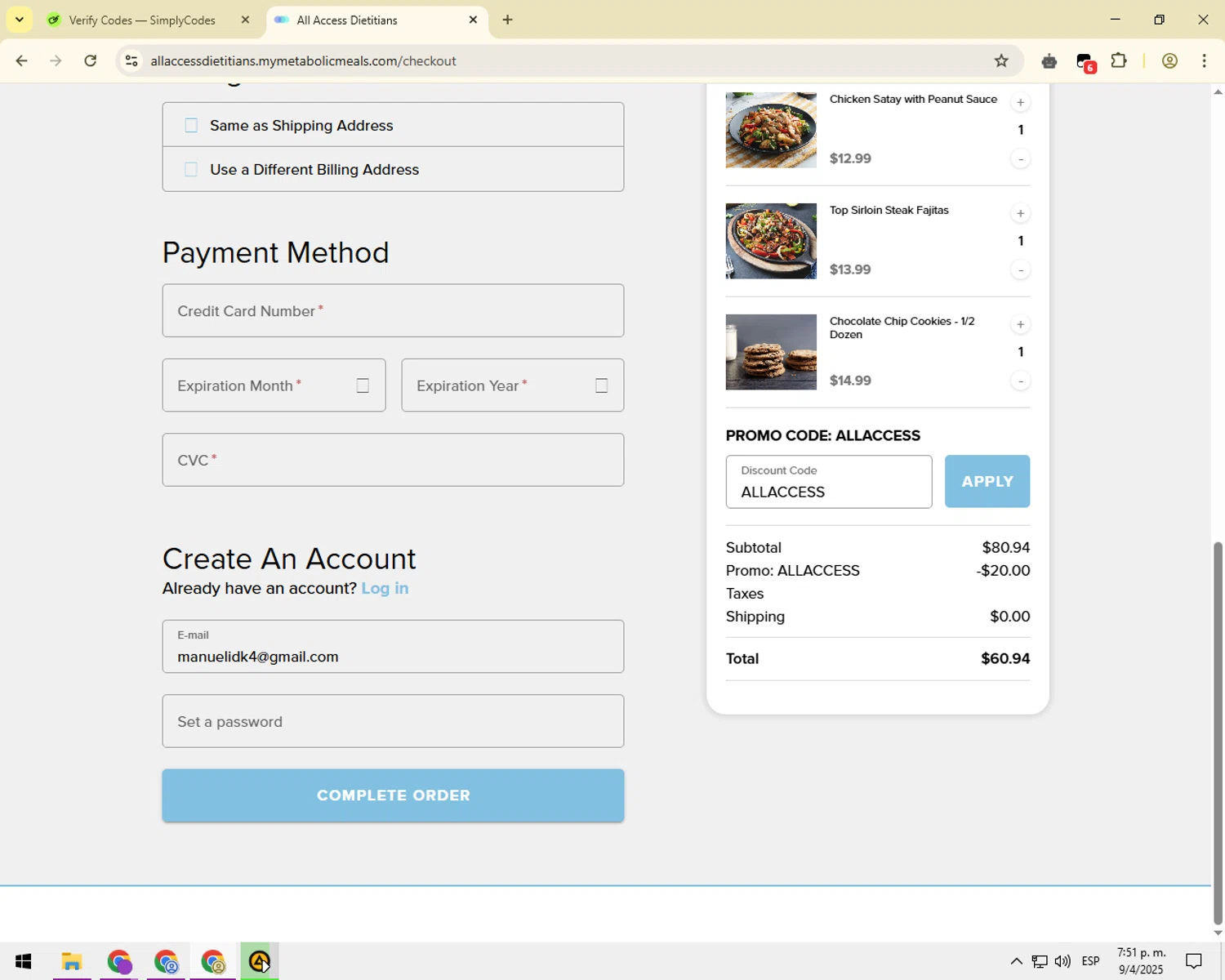This screenshot has width=1225, height=980.
Task: Open the clock and date flyout
Action: coord(1141,961)
